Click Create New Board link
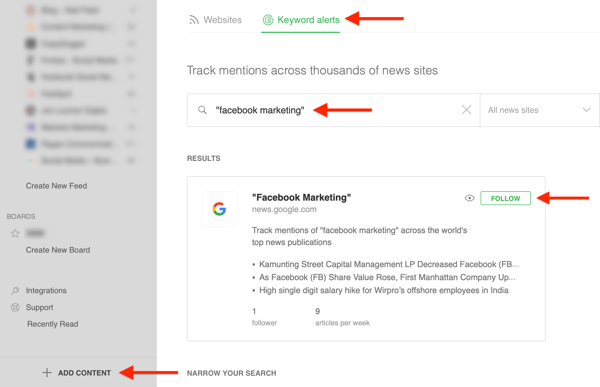The height and width of the screenshot is (387, 600). tap(58, 250)
